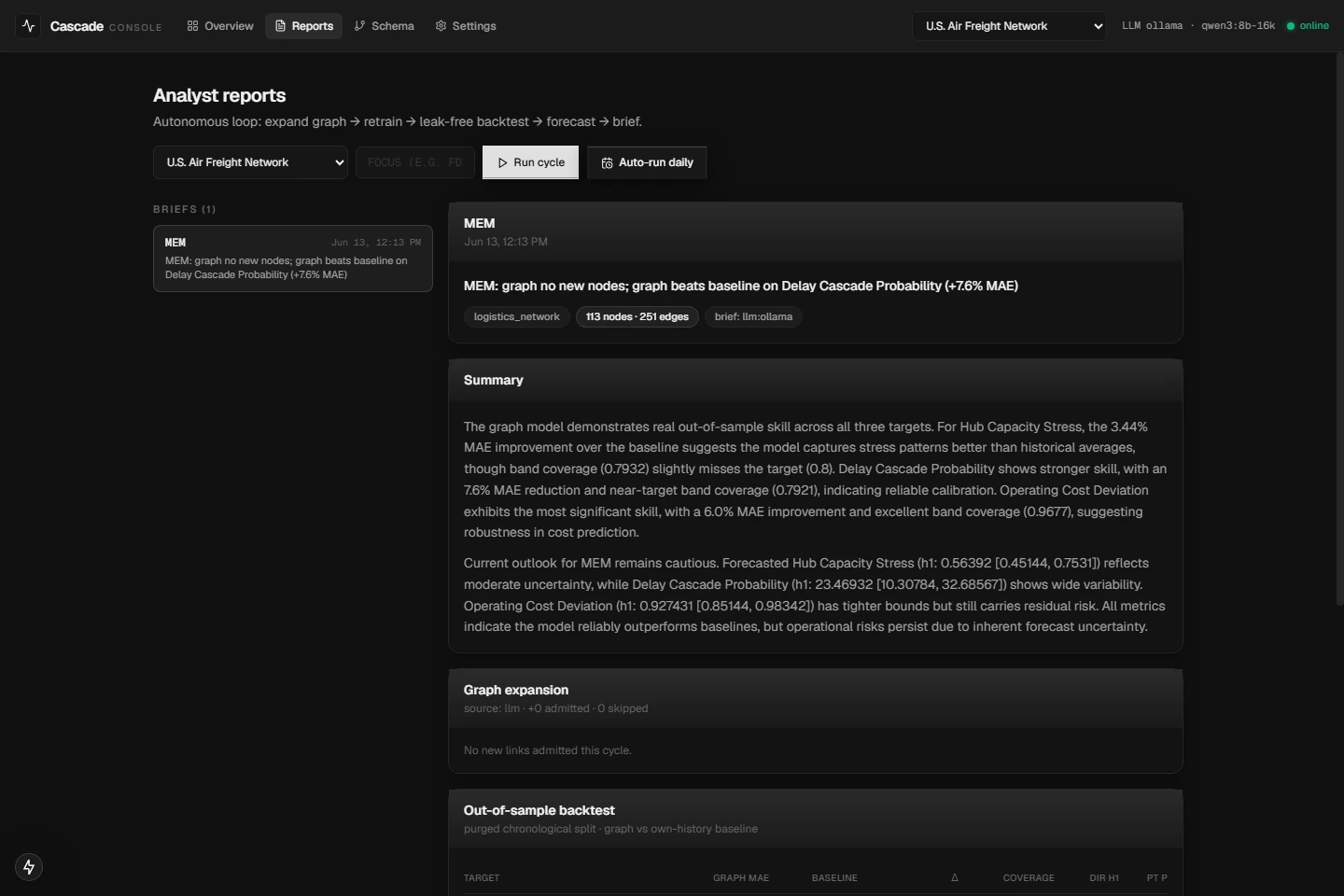Click the Schema branch icon
1344x896 pixels.
(359, 26)
